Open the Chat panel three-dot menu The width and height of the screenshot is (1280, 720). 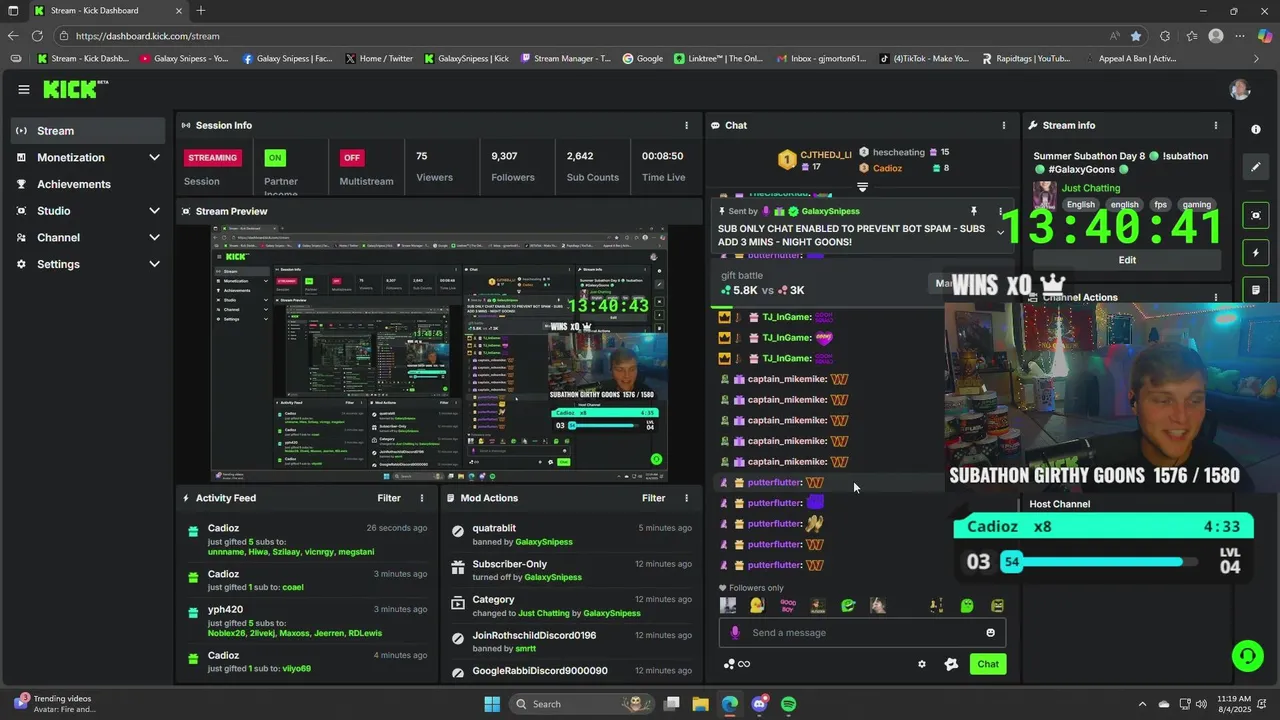click(1004, 125)
